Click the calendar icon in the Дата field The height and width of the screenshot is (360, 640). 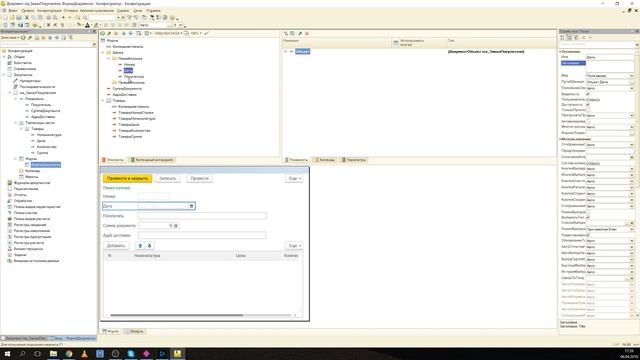191,206
